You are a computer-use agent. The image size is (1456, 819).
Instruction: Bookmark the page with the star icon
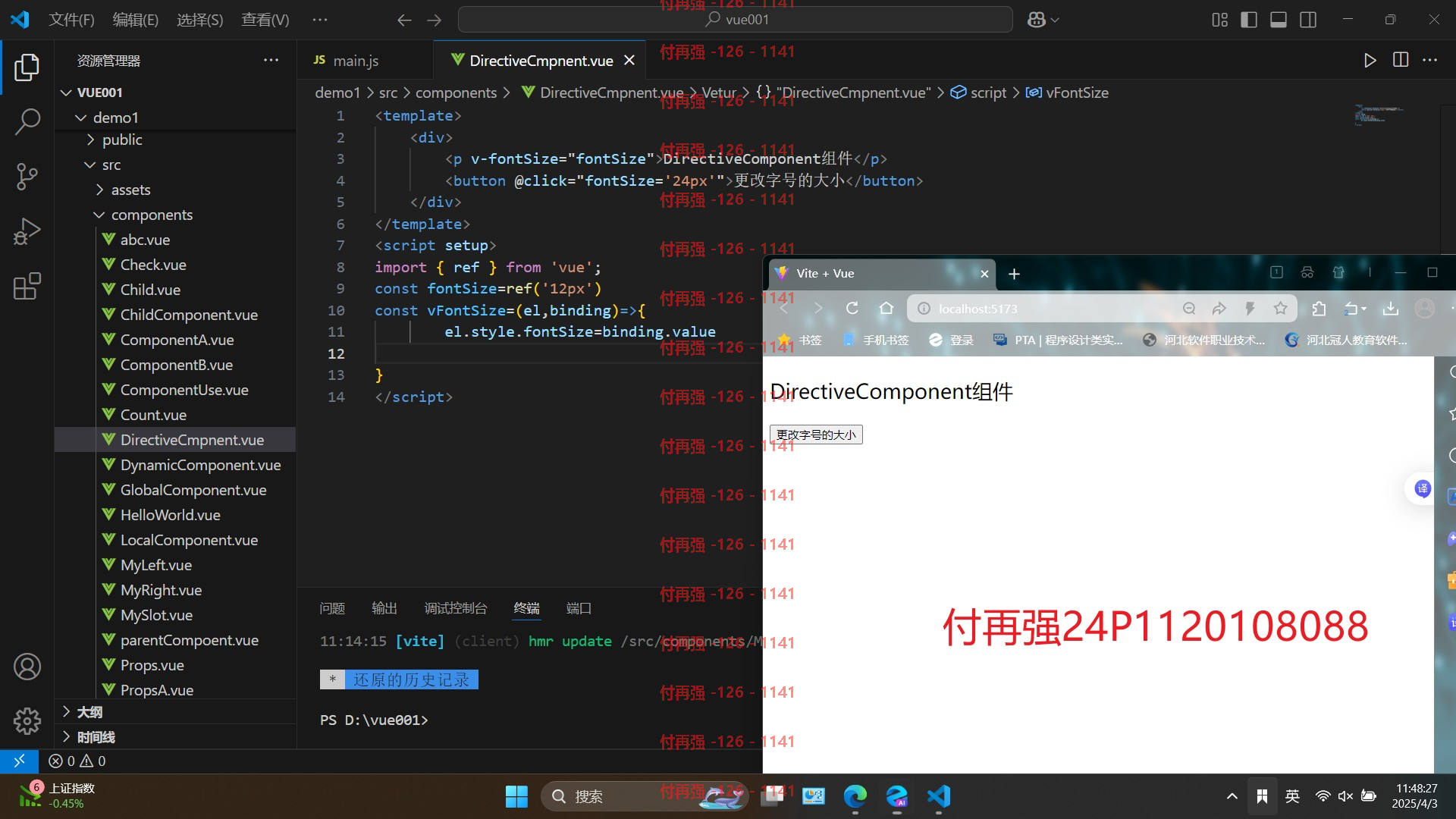(1280, 309)
